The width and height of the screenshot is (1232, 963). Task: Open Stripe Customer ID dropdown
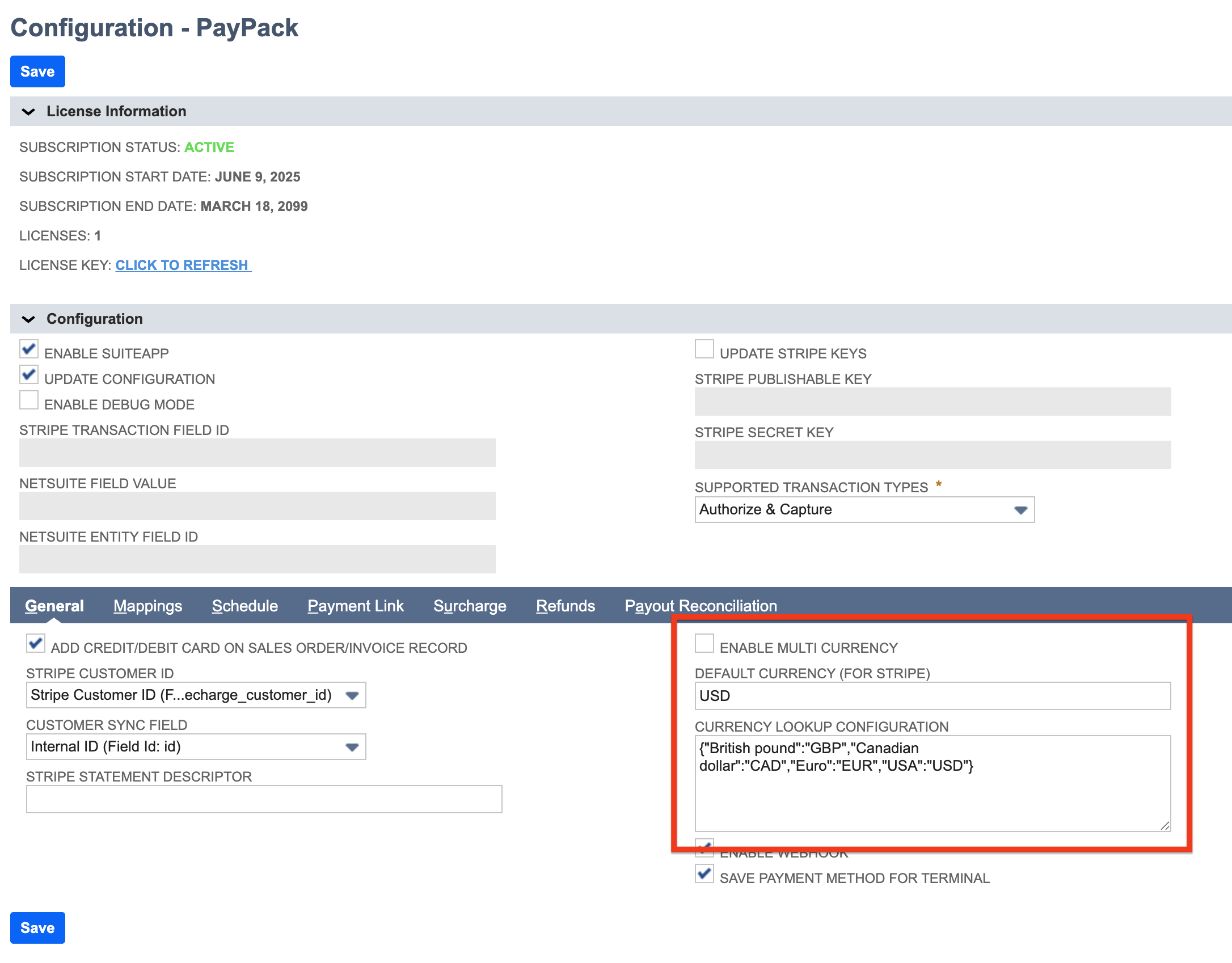tap(196, 695)
